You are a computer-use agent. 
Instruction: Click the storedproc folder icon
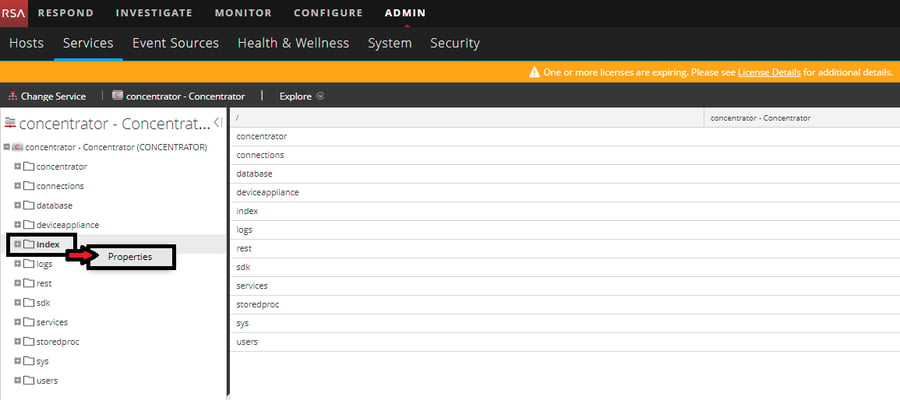(x=29, y=342)
